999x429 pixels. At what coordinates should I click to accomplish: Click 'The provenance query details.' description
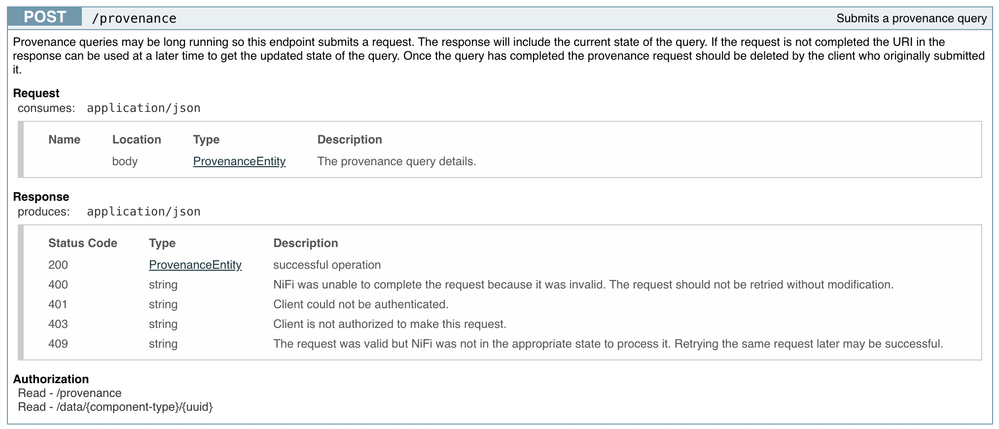tap(396, 161)
